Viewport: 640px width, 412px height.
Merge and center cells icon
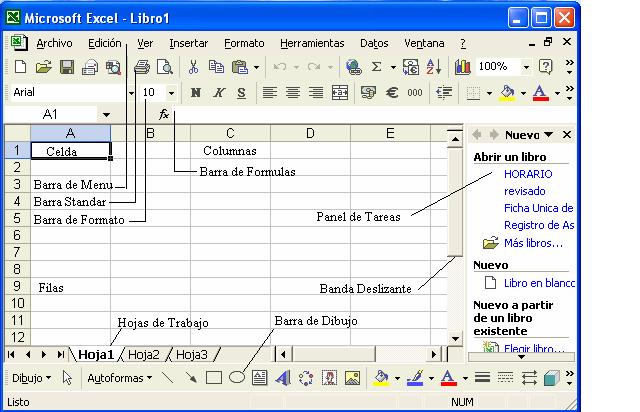pyautogui.click(x=340, y=93)
